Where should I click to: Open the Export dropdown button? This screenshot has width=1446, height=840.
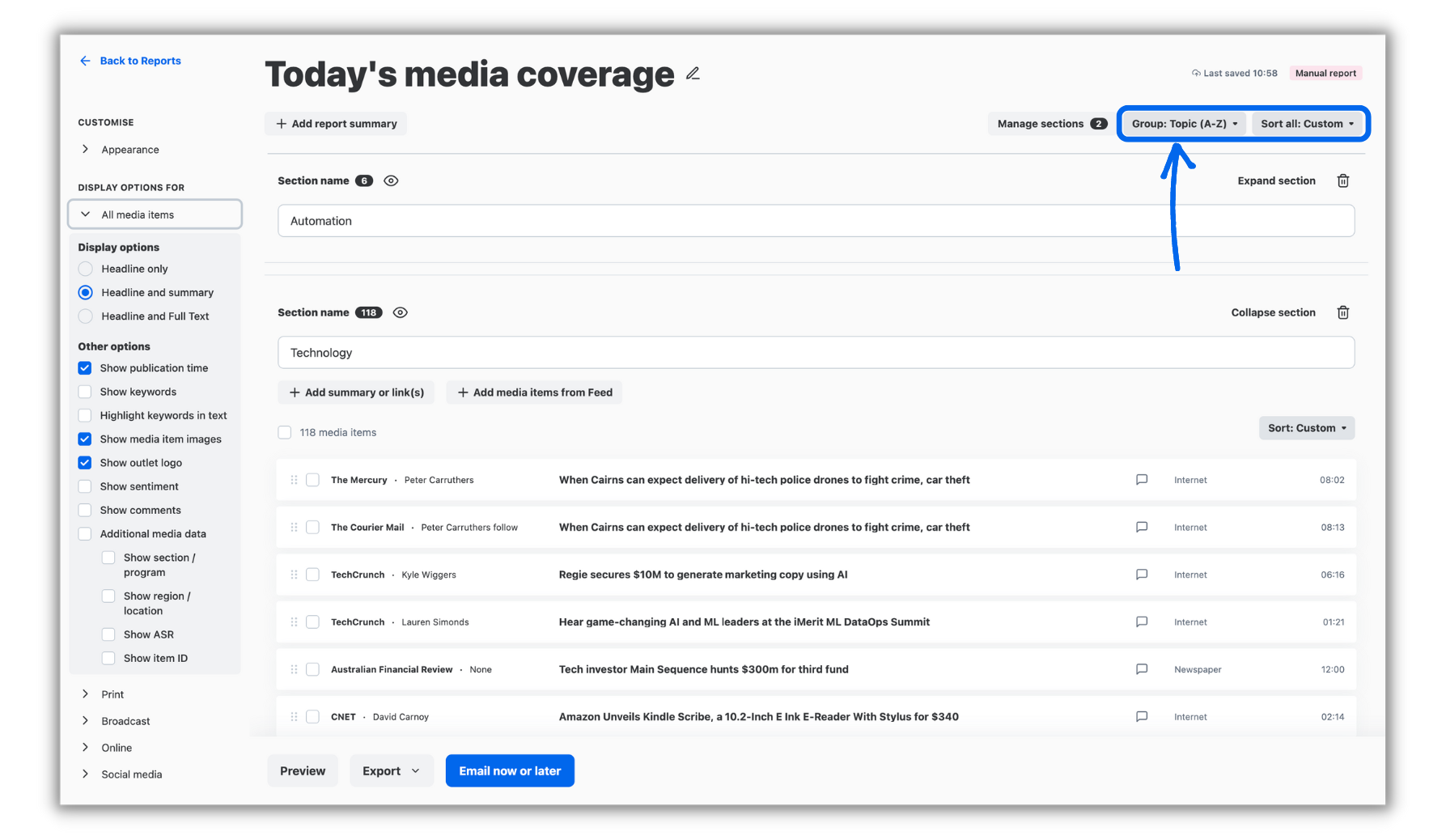pyautogui.click(x=392, y=771)
